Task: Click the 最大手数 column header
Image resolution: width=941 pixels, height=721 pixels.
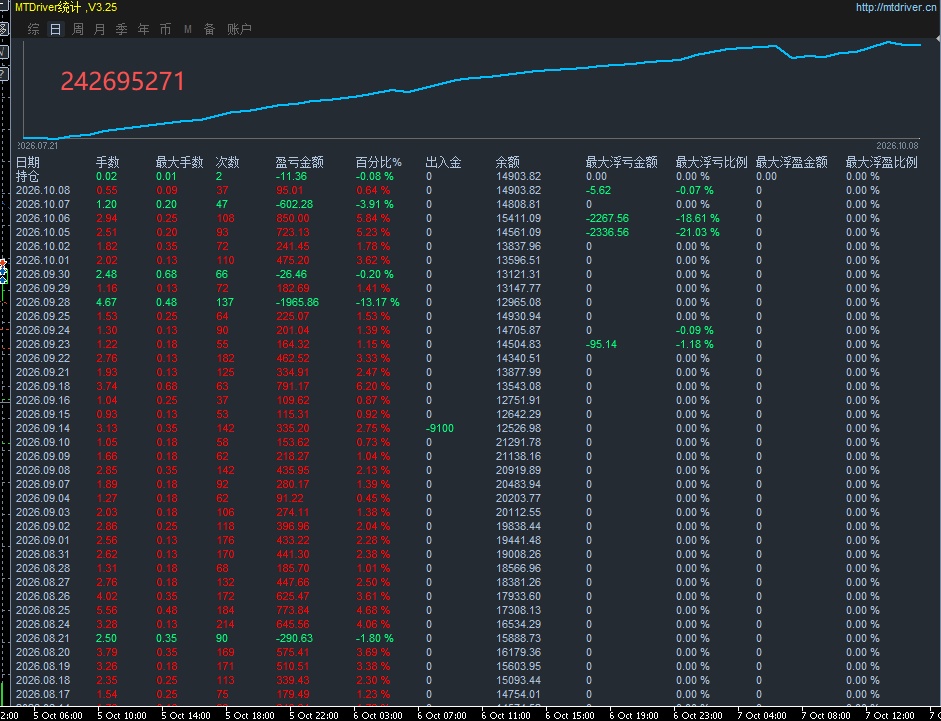Action: 179,162
